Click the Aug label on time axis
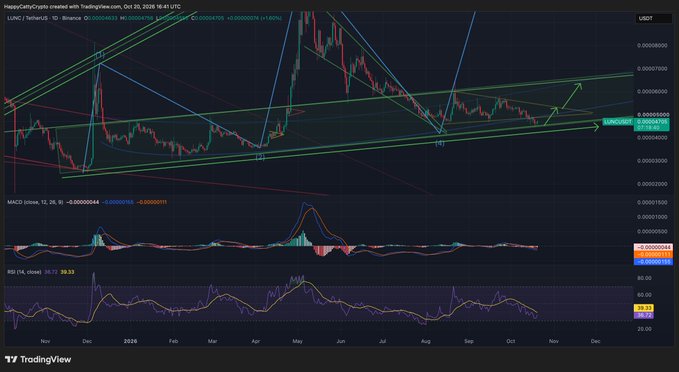 coord(426,341)
